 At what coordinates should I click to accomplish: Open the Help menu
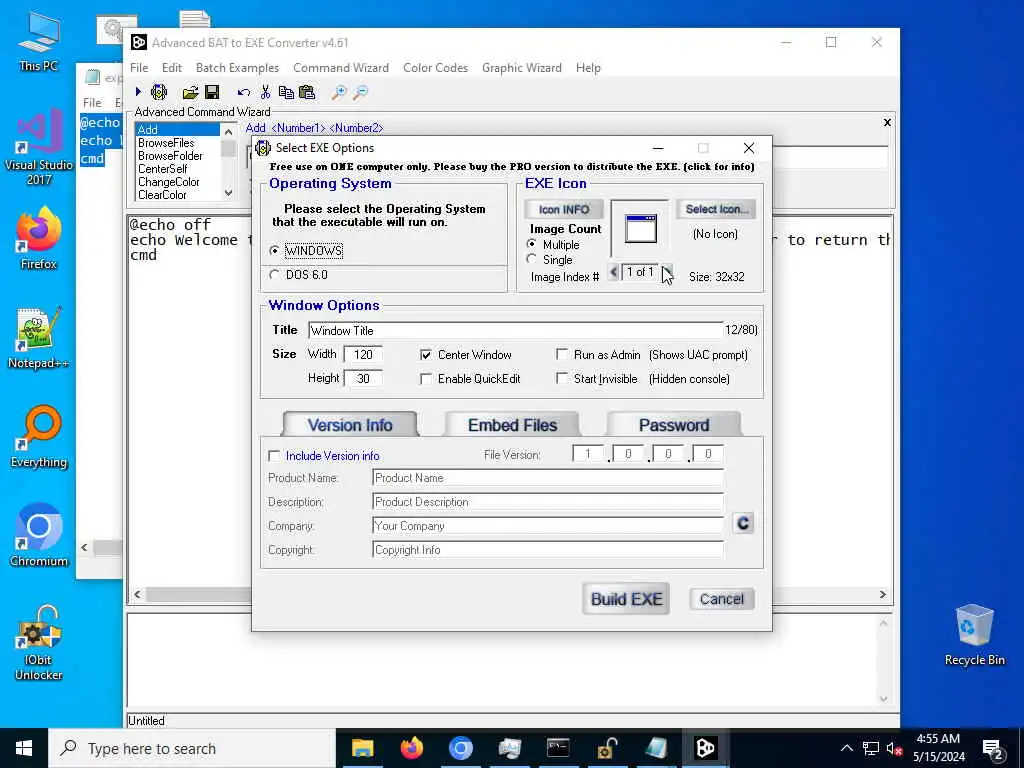coord(588,68)
